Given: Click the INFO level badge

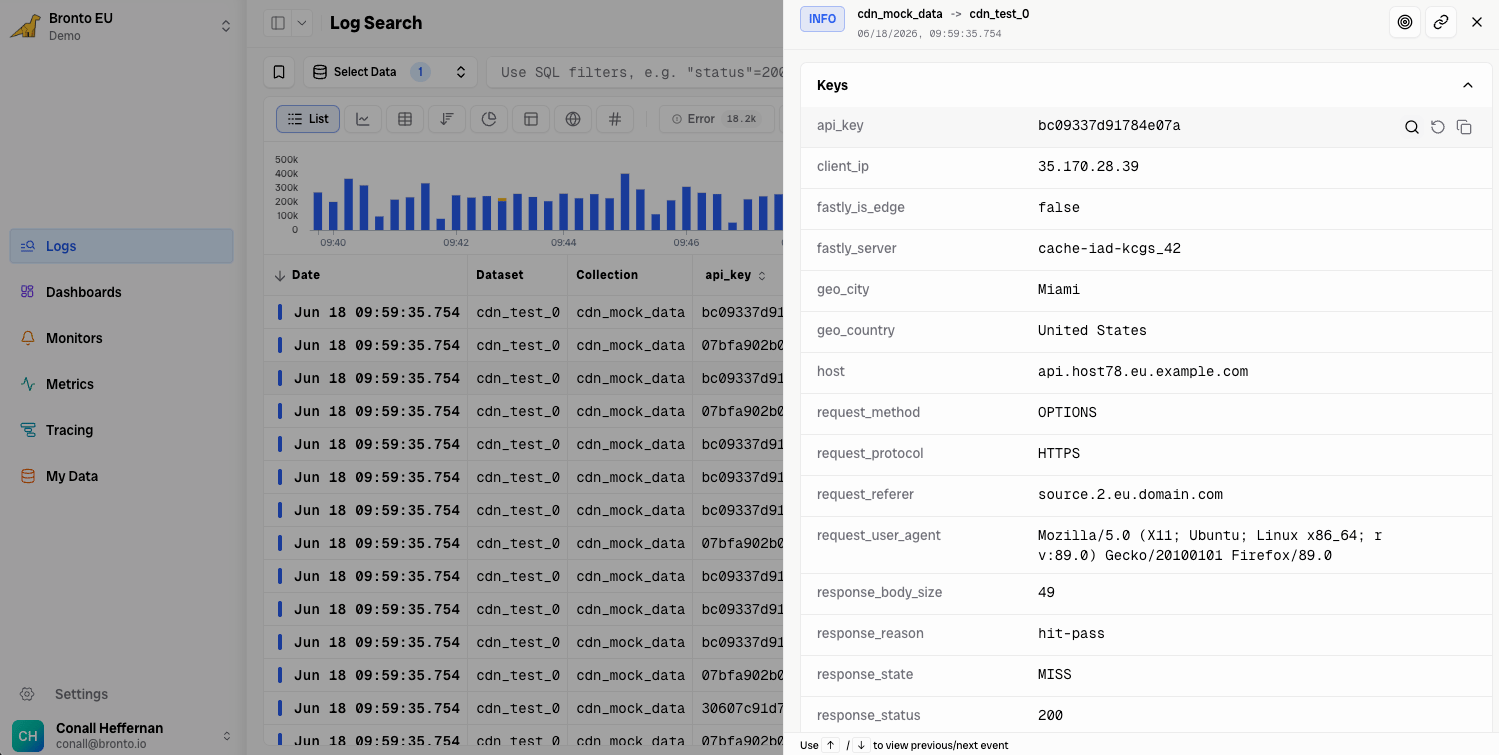Looking at the screenshot, I should tap(822, 19).
